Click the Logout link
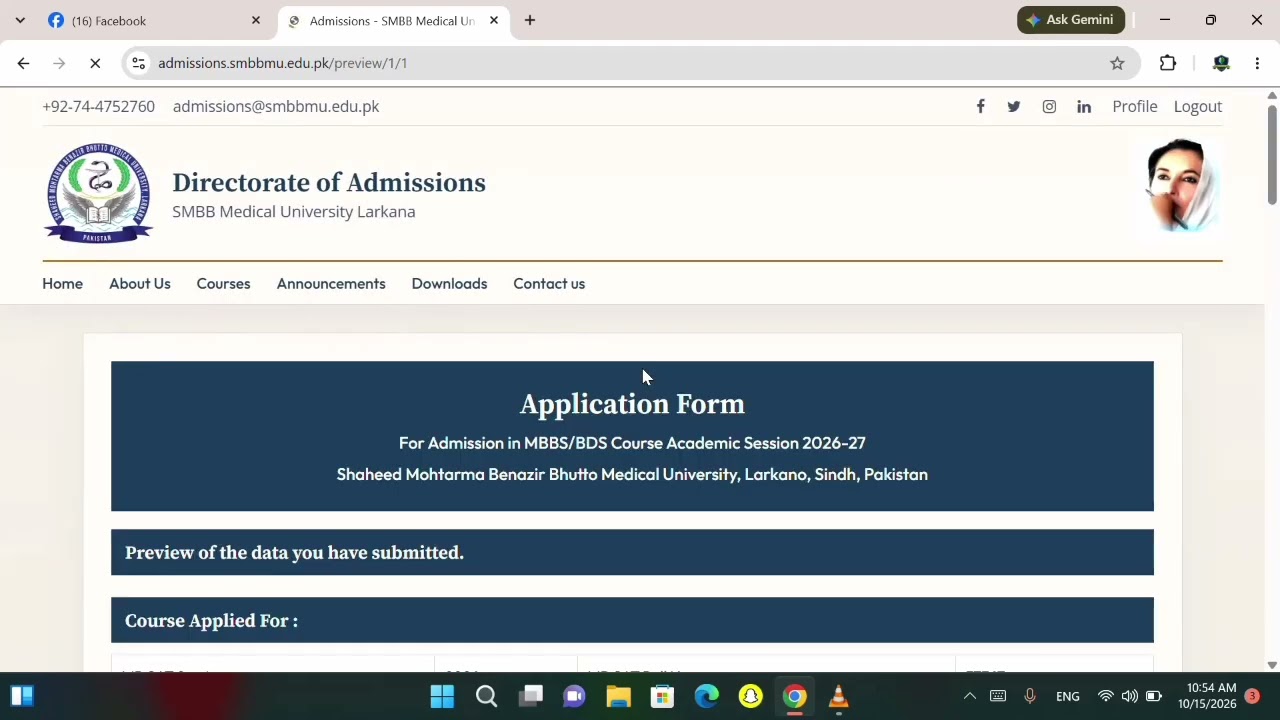Image resolution: width=1280 pixels, height=720 pixels. point(1198,106)
